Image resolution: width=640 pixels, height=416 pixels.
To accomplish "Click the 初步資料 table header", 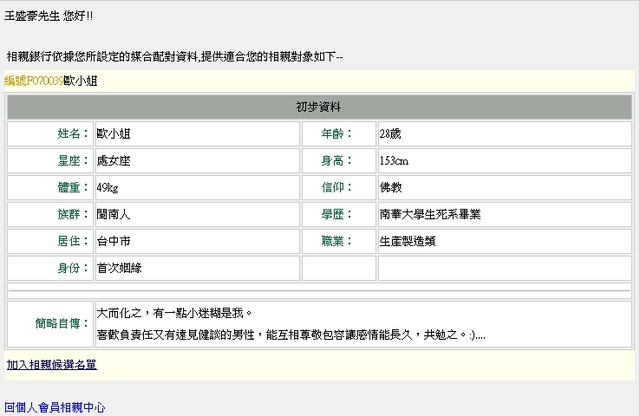I will 320,107.
